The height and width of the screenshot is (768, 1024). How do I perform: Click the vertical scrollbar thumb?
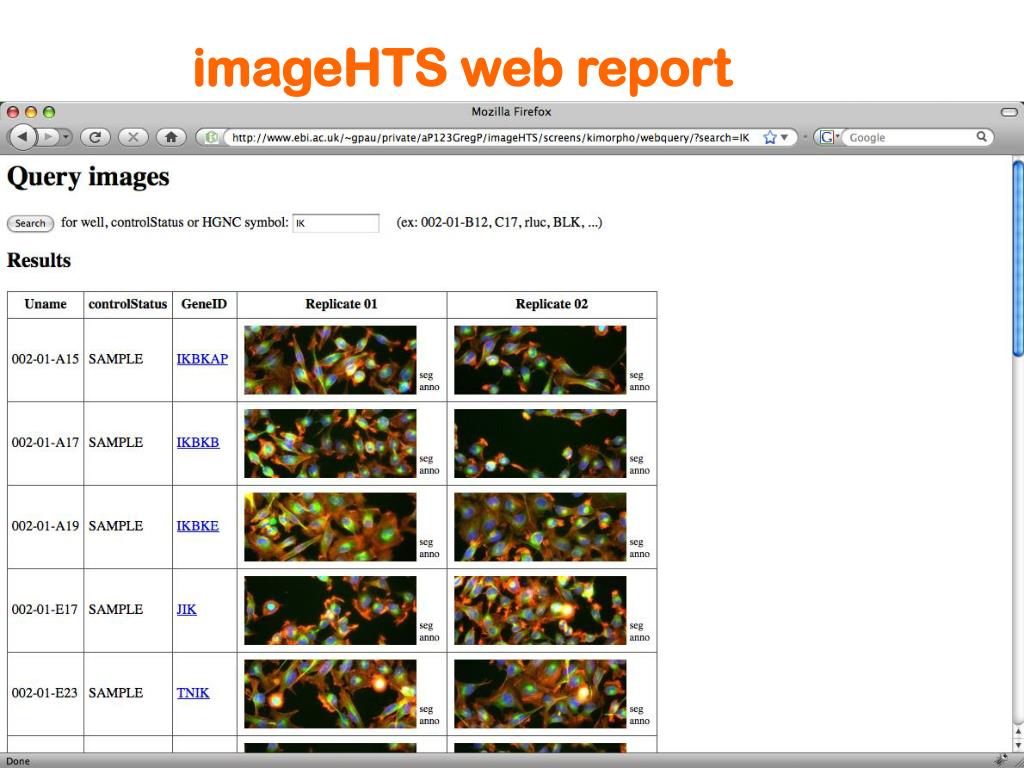click(1018, 259)
